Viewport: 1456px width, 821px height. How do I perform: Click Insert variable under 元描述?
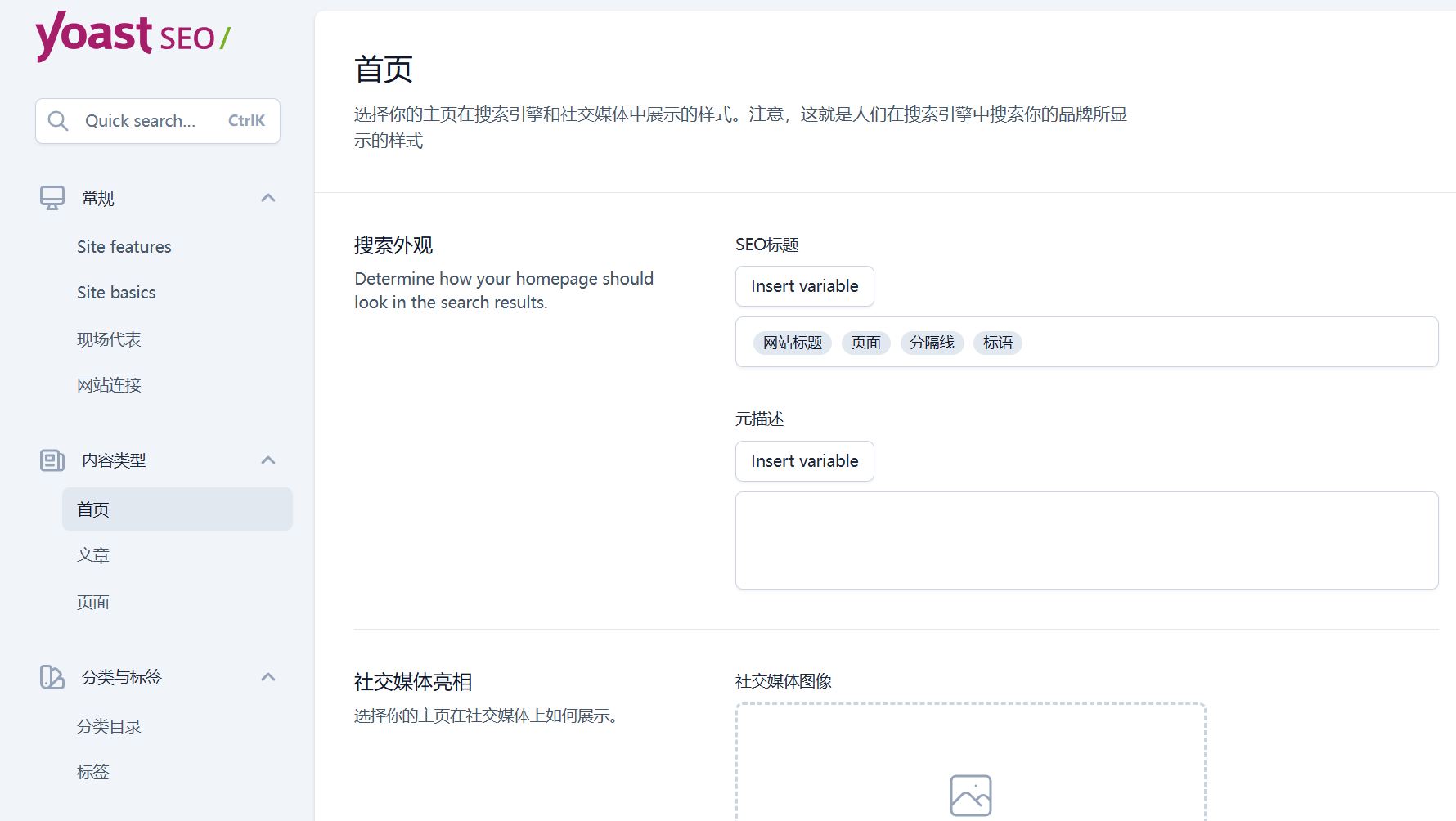(x=805, y=461)
